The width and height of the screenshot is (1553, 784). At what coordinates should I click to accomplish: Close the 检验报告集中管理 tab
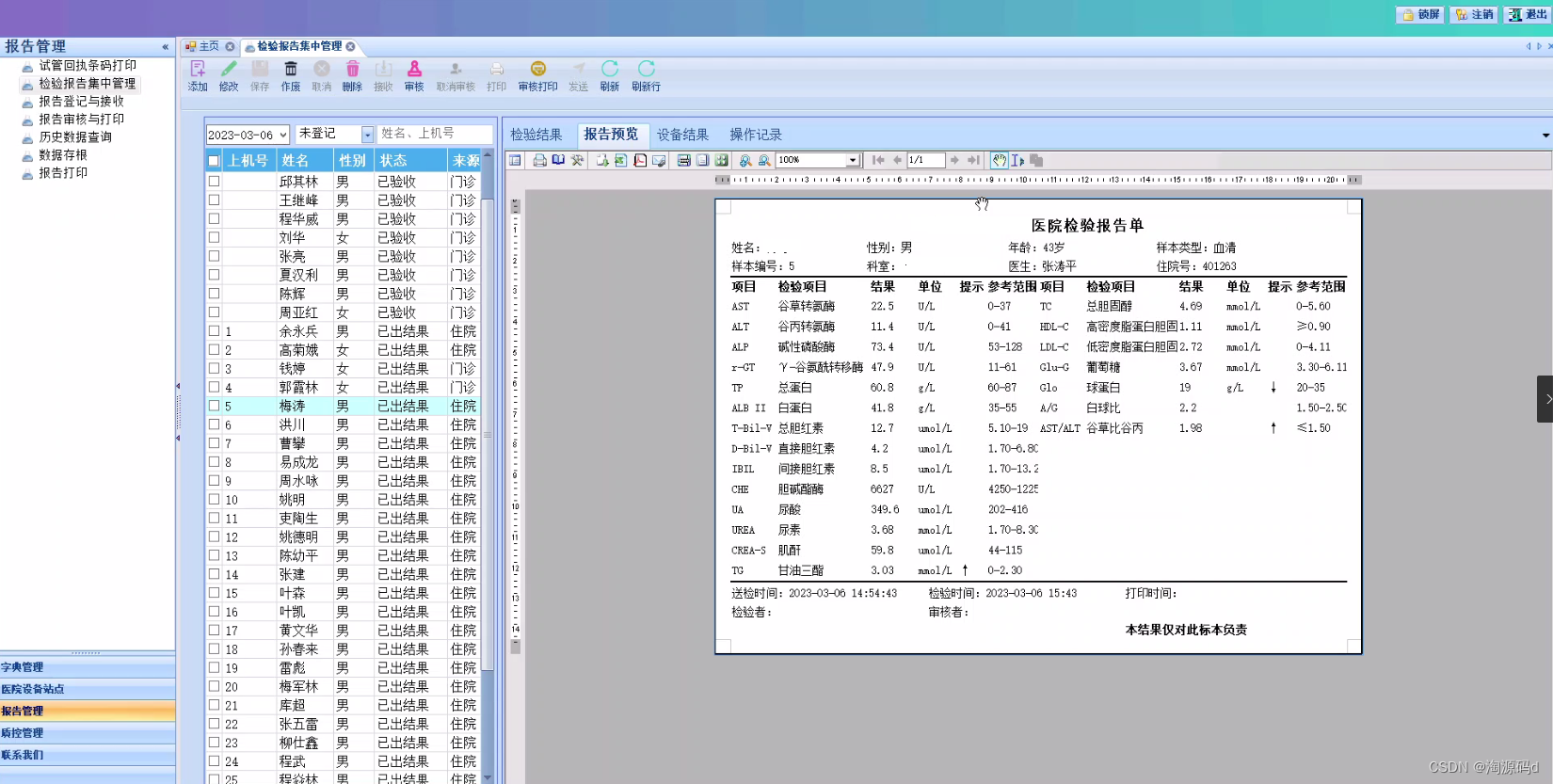[x=350, y=46]
